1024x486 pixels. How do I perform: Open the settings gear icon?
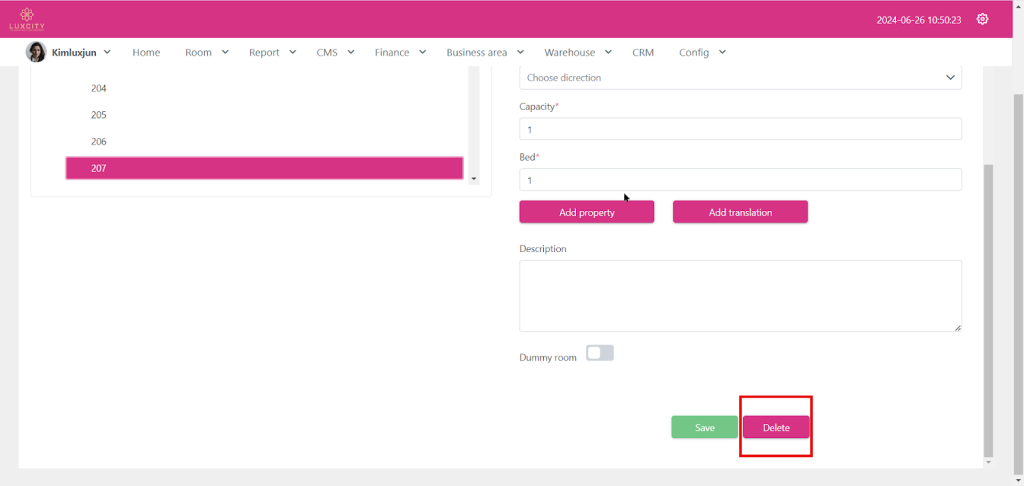pyautogui.click(x=982, y=19)
